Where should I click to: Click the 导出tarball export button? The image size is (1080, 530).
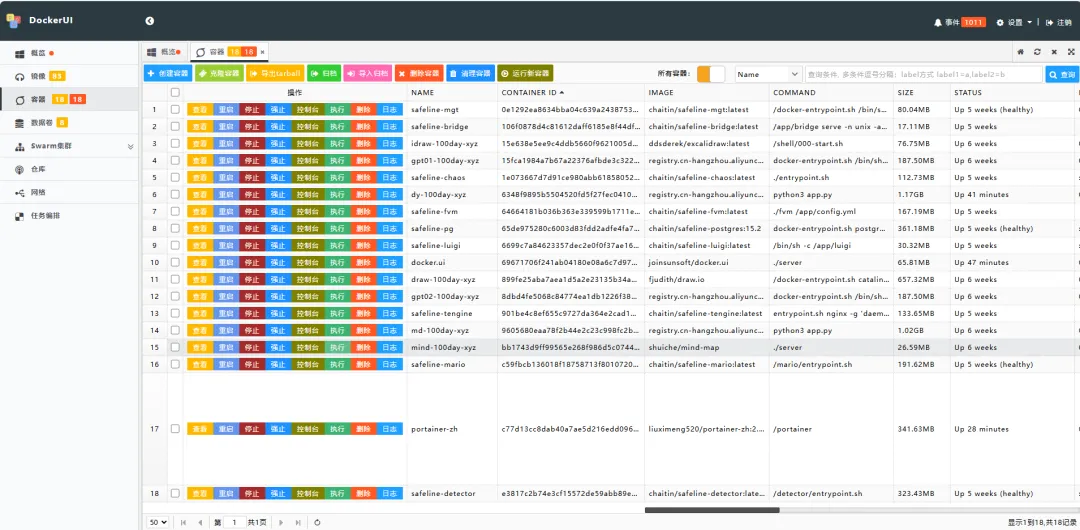coord(275,73)
